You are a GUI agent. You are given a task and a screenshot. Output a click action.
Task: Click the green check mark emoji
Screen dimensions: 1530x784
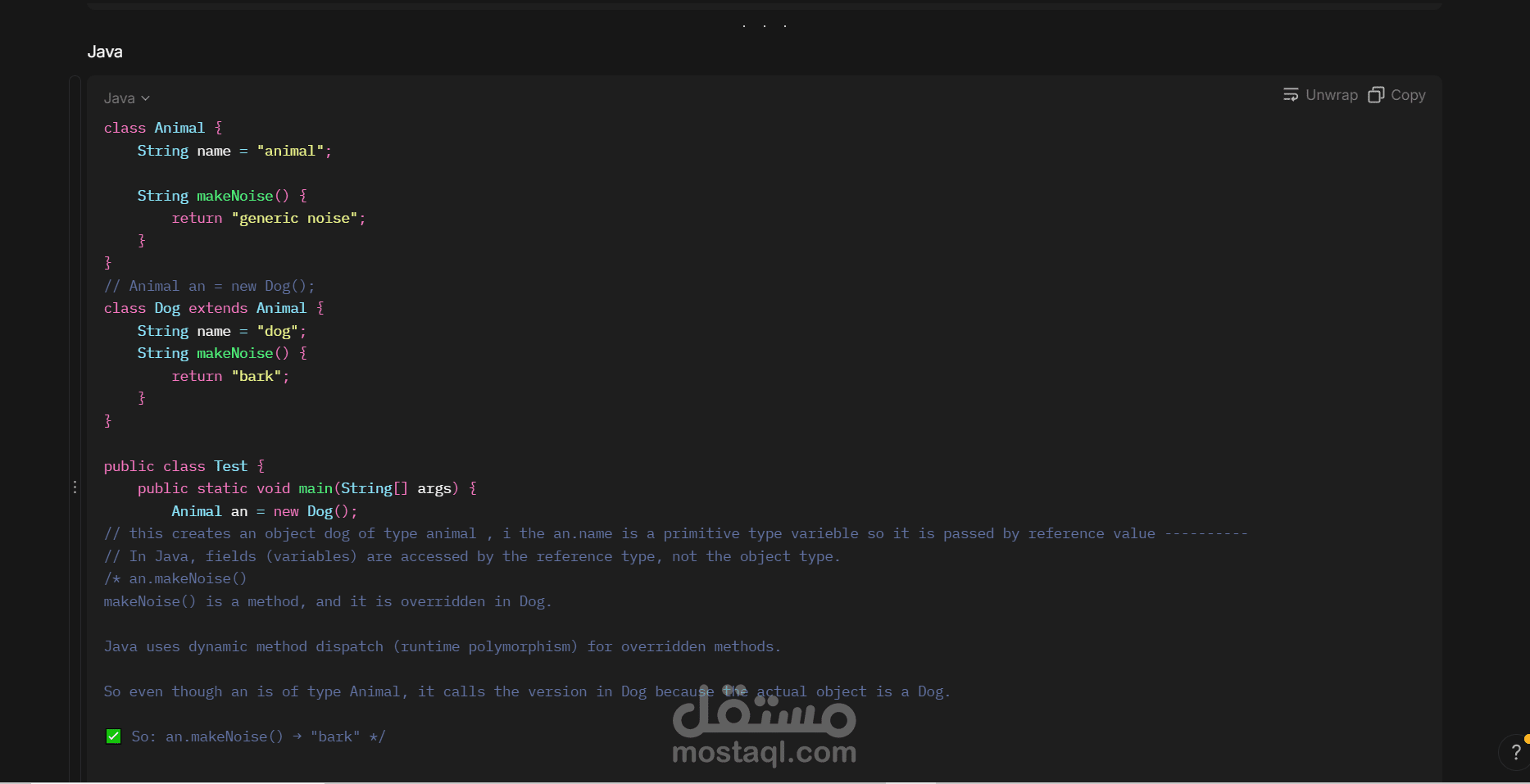[x=113, y=736]
